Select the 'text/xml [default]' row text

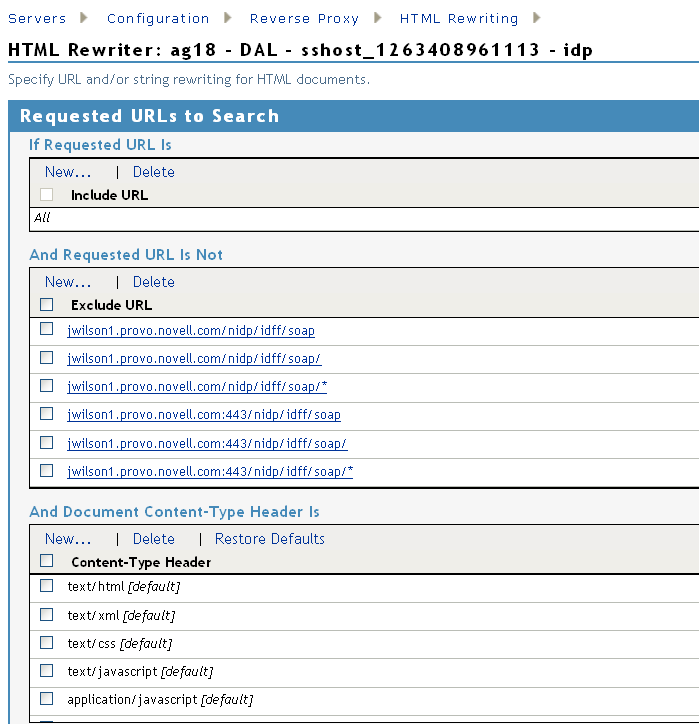pos(121,616)
